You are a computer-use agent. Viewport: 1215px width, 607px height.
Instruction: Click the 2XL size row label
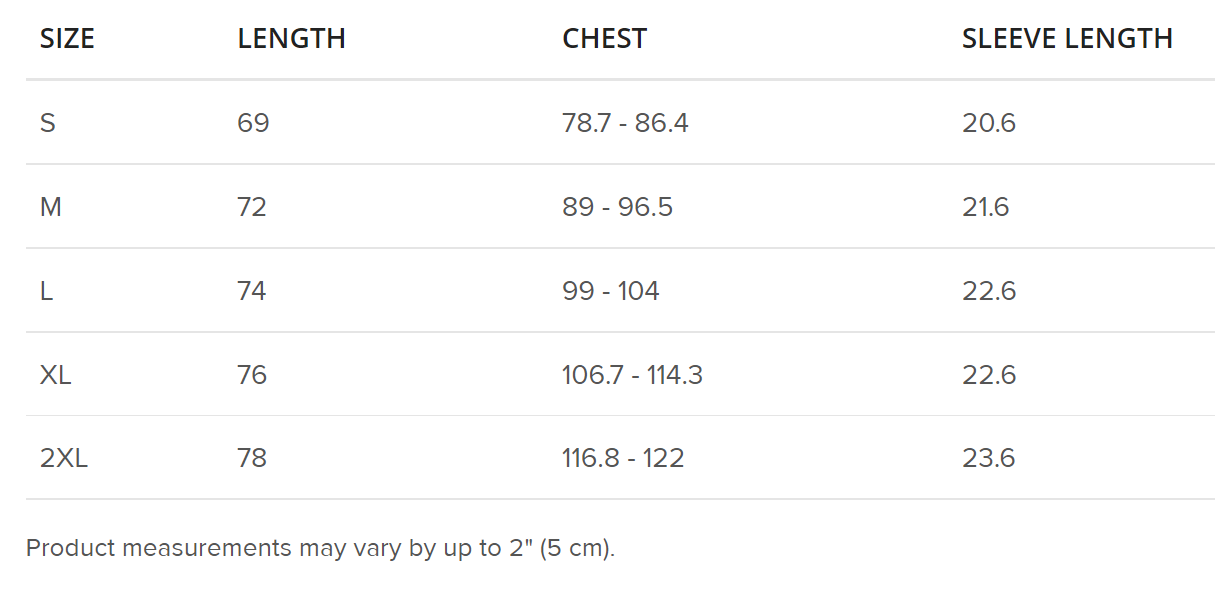tap(64, 458)
